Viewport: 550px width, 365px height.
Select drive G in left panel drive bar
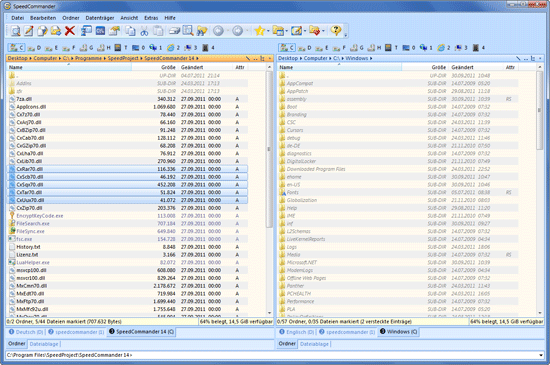86,47
